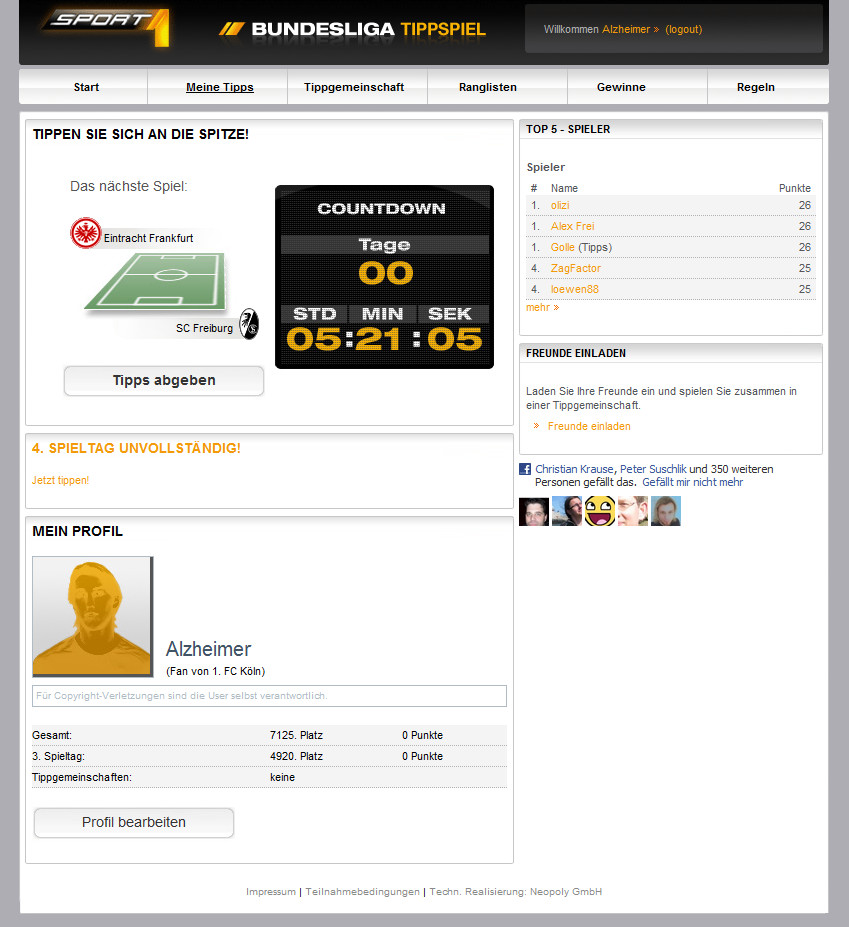Open player ZagFactor in Top 5

coord(576,268)
